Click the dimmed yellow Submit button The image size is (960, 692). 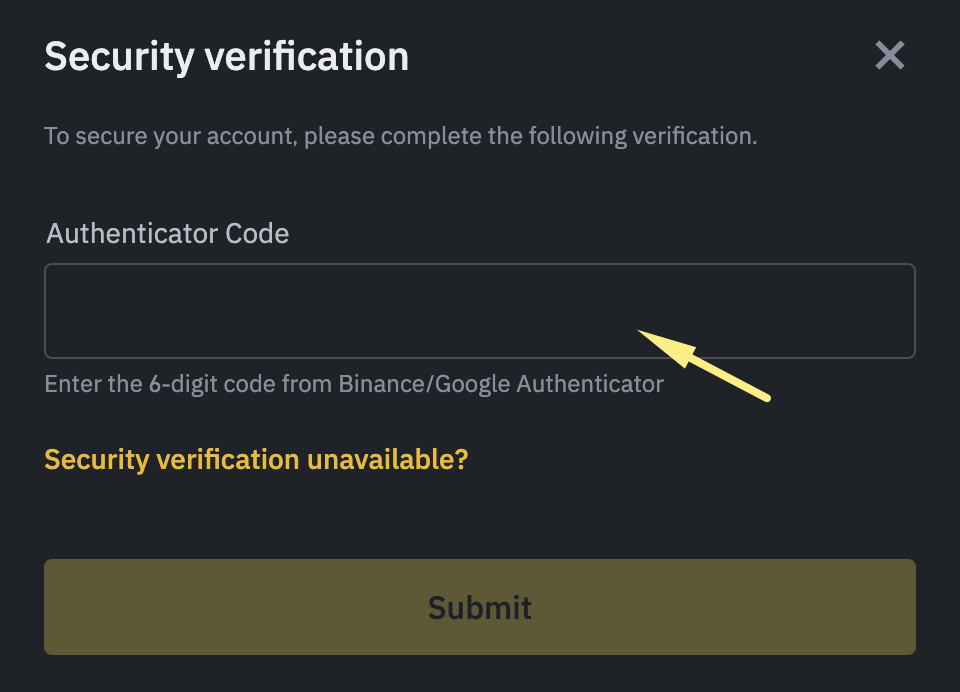click(x=479, y=607)
